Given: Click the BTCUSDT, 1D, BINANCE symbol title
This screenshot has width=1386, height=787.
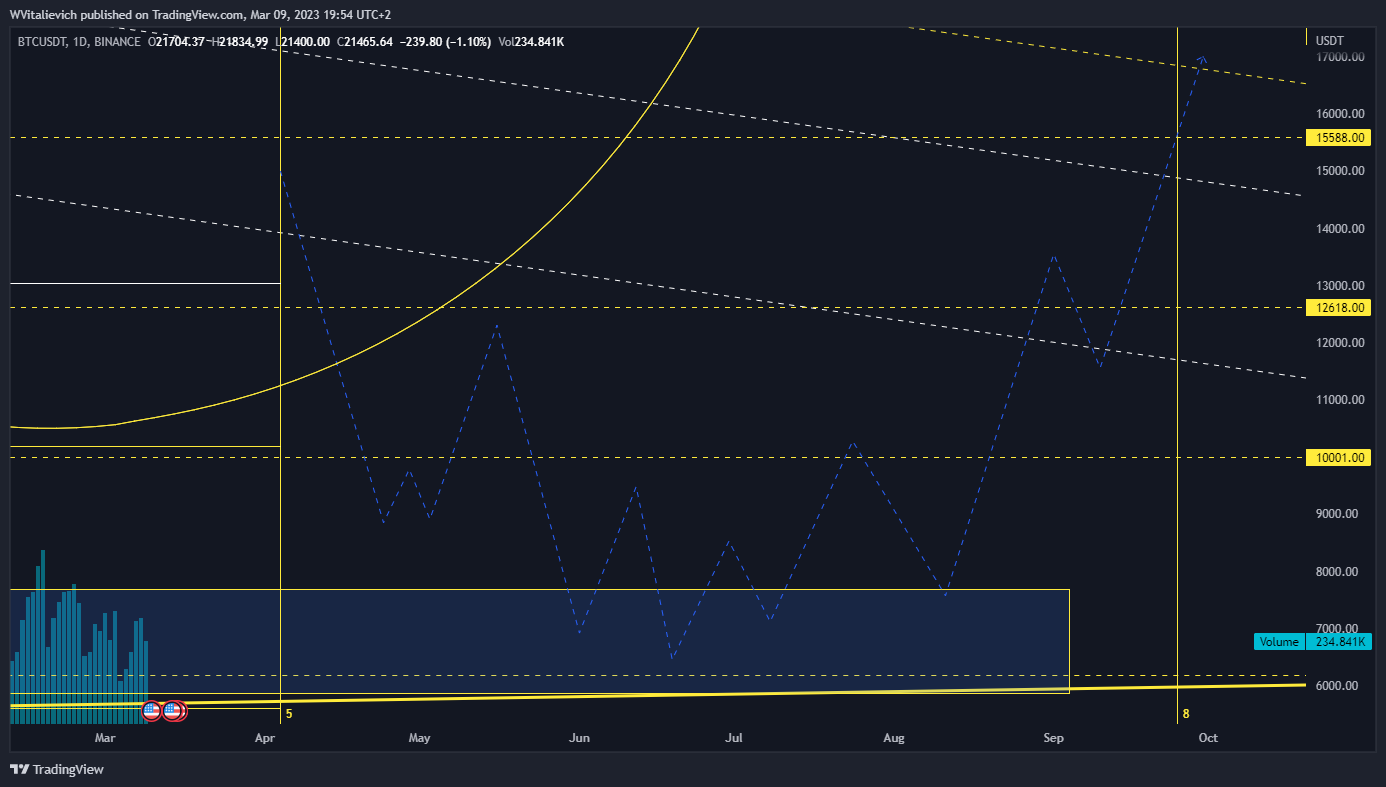Looking at the screenshot, I should coord(80,41).
